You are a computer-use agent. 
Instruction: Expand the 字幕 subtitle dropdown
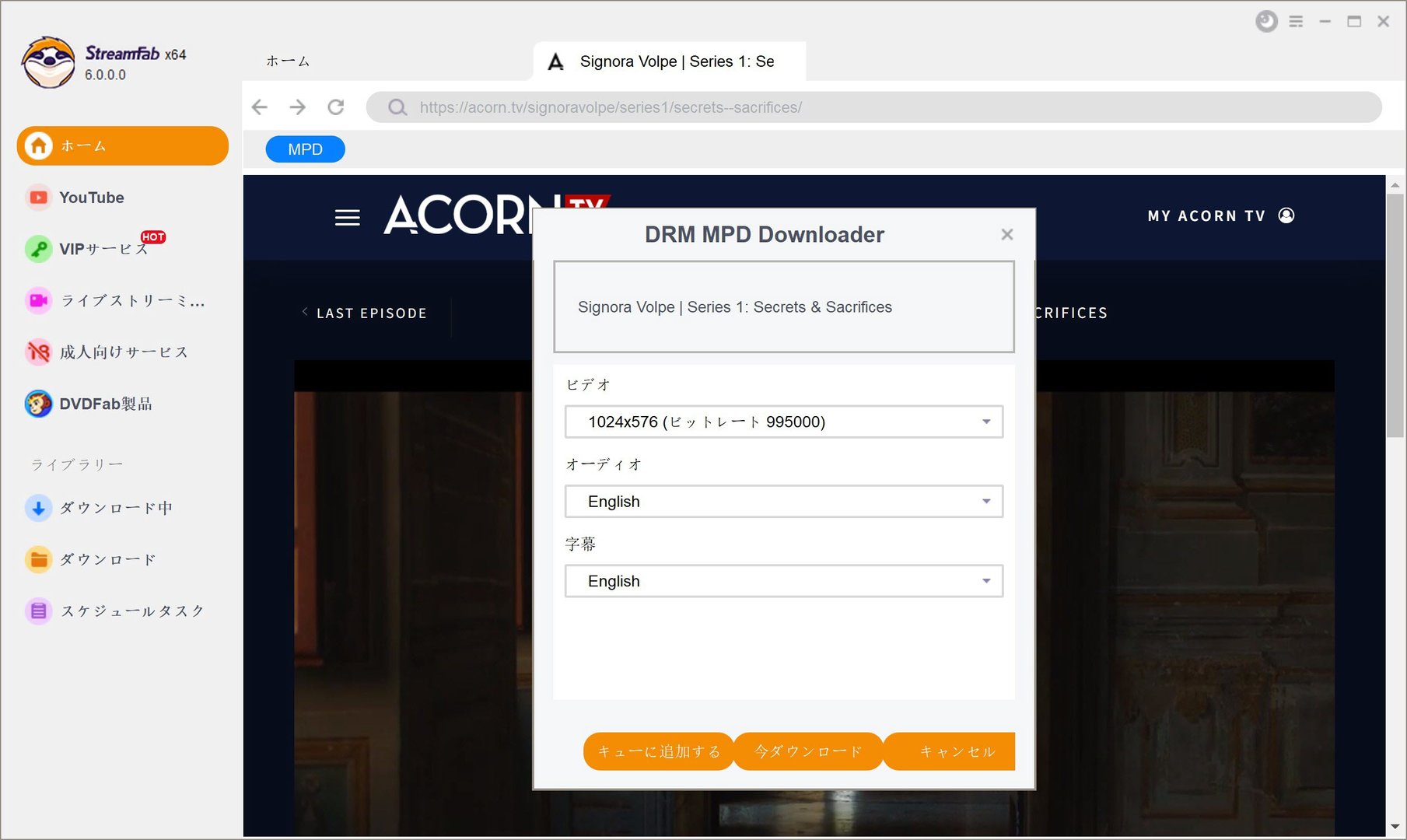click(784, 581)
